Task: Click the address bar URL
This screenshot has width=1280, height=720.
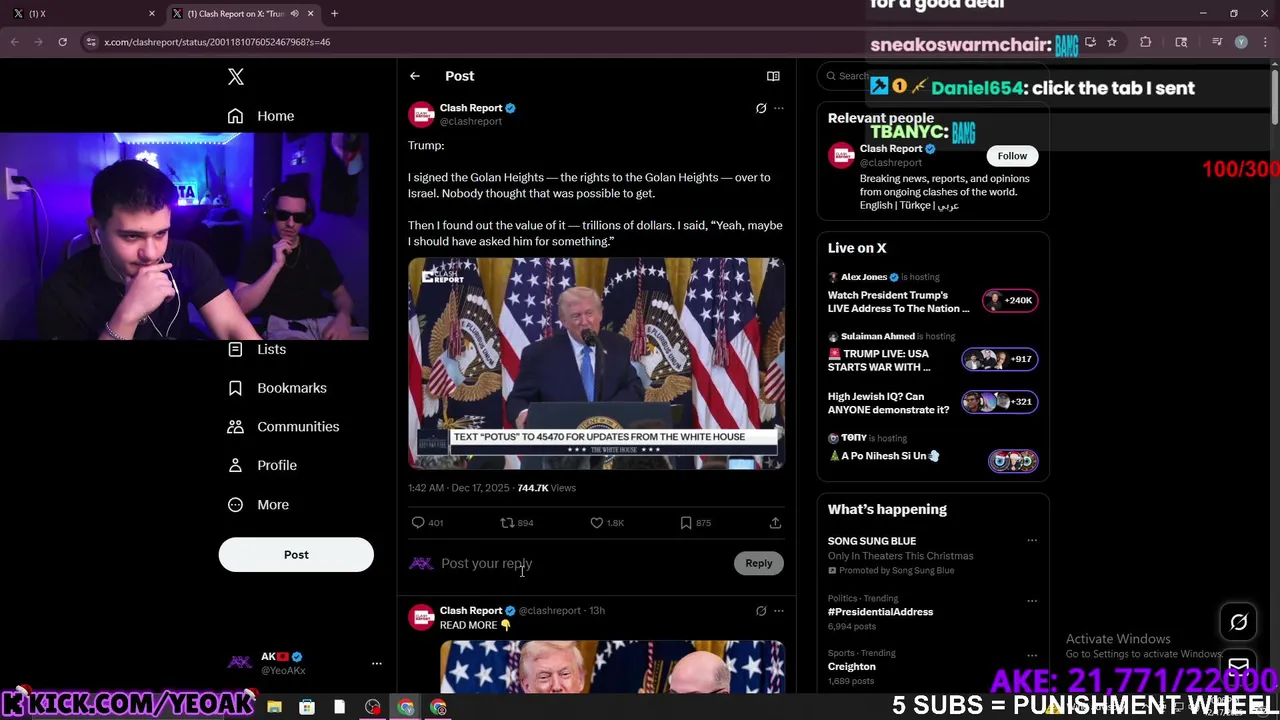Action: [217, 42]
